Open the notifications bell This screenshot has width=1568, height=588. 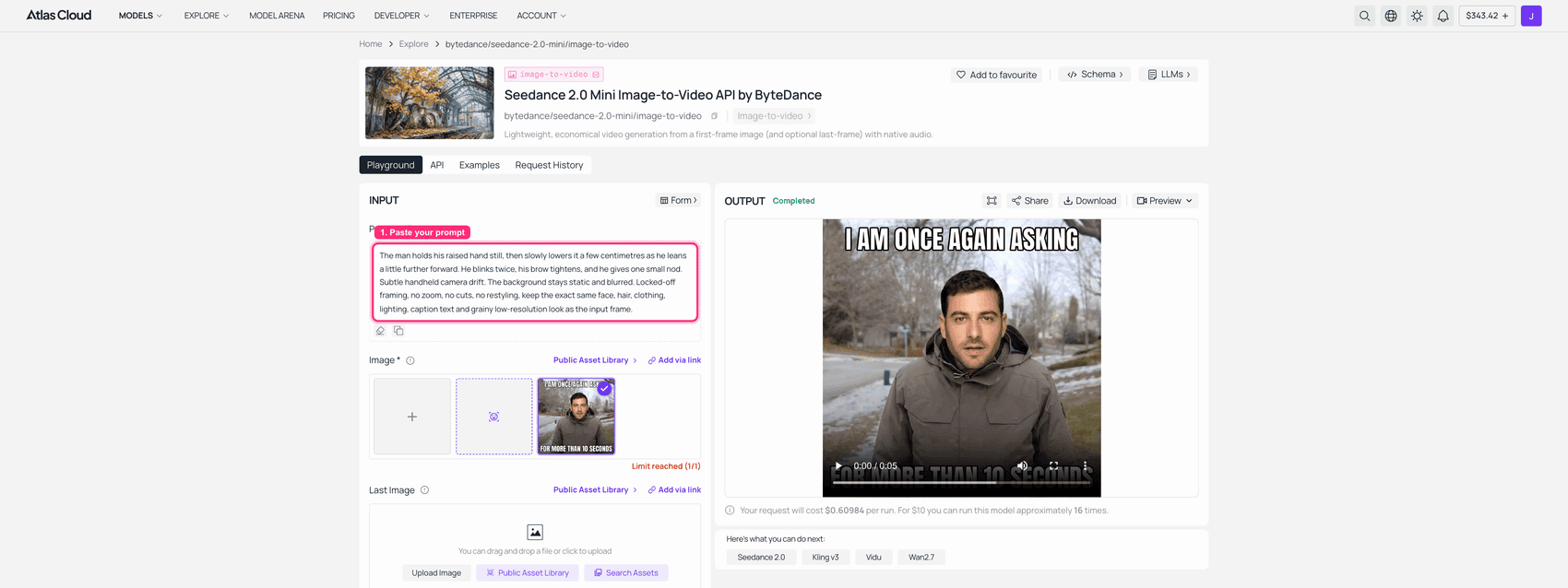coord(1443,16)
